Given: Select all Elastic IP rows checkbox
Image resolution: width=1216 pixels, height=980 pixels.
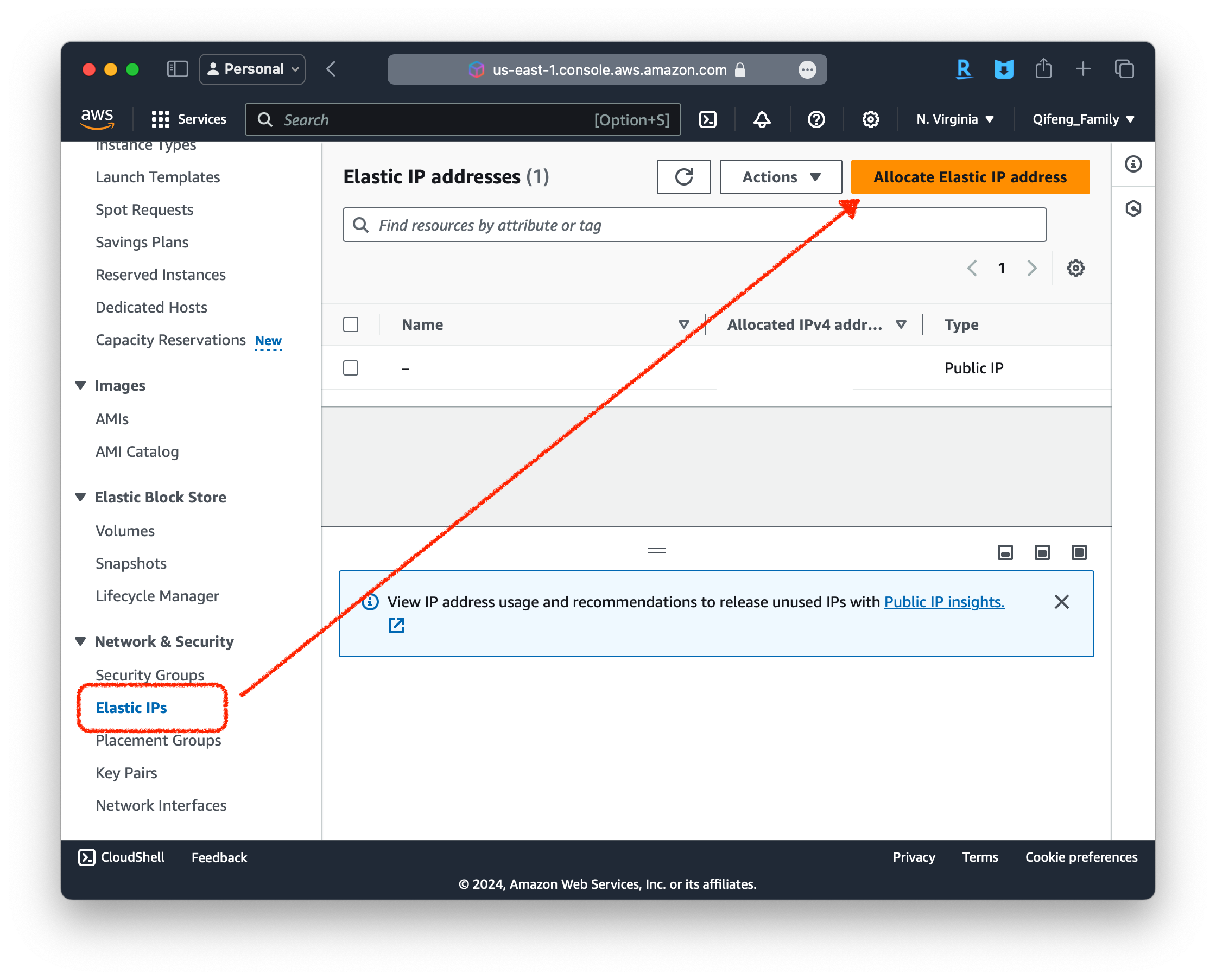Looking at the screenshot, I should point(351,324).
